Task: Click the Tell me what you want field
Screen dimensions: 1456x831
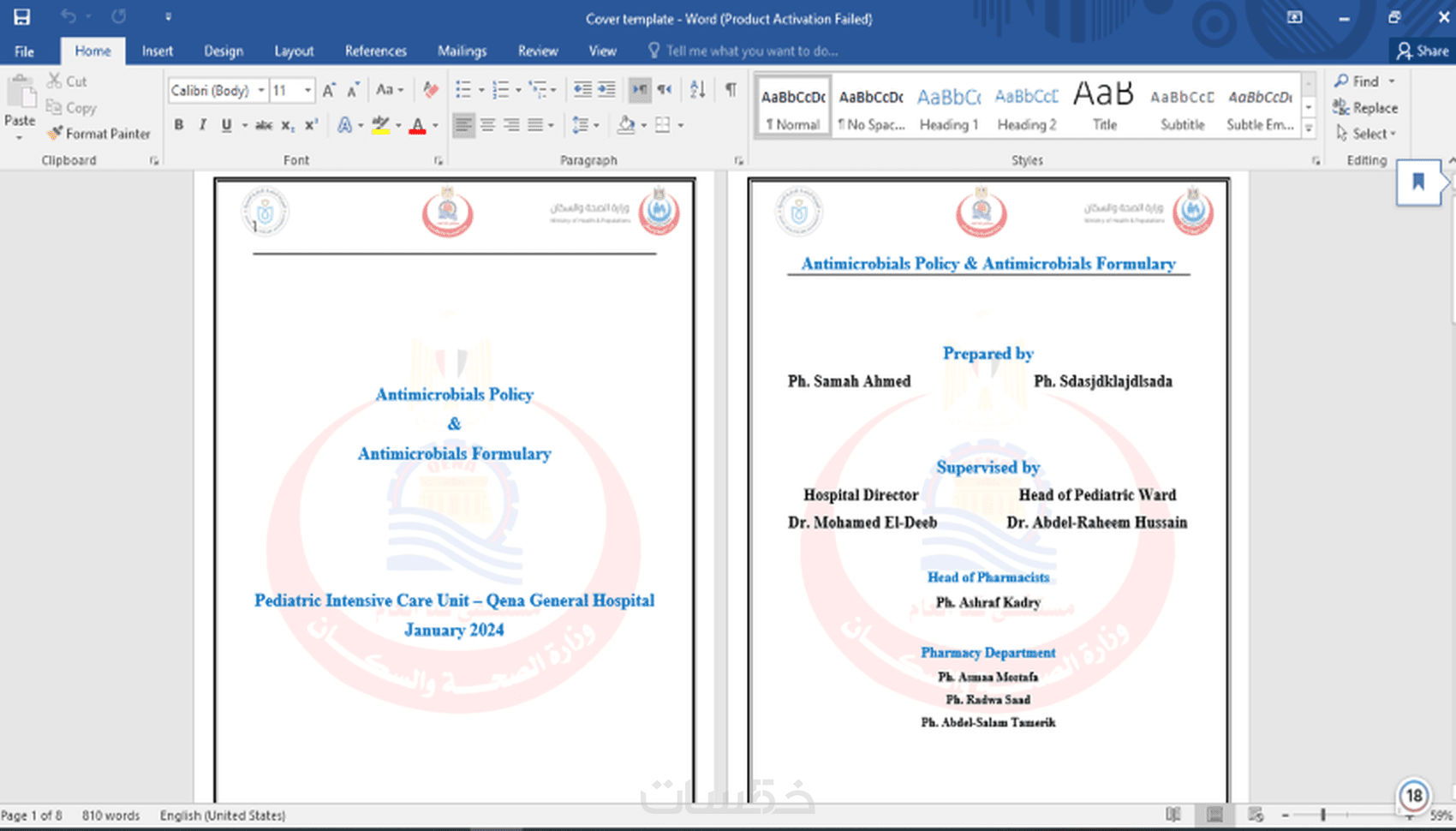Action: pos(743,51)
